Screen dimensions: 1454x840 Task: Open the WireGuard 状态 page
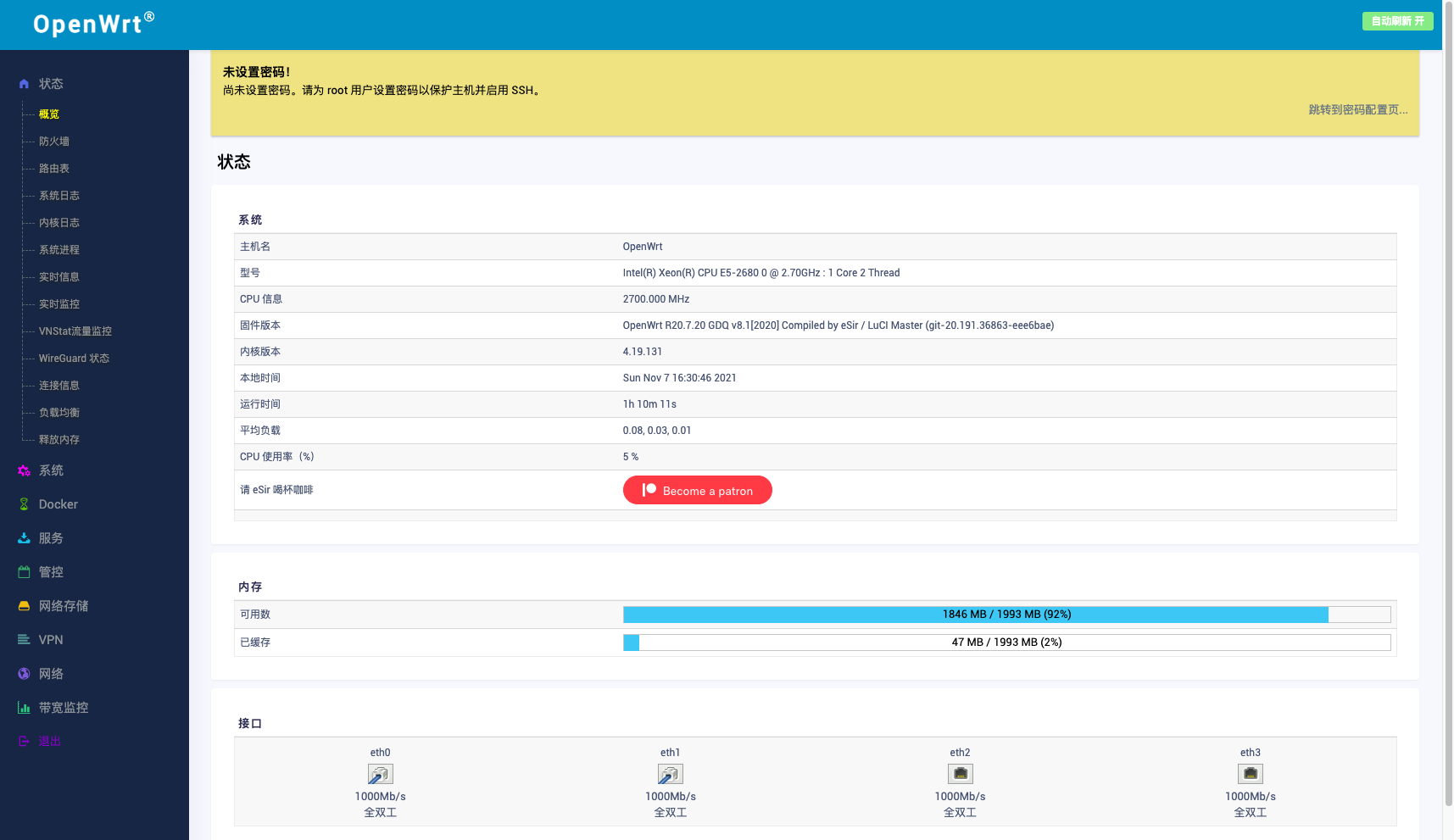(74, 359)
